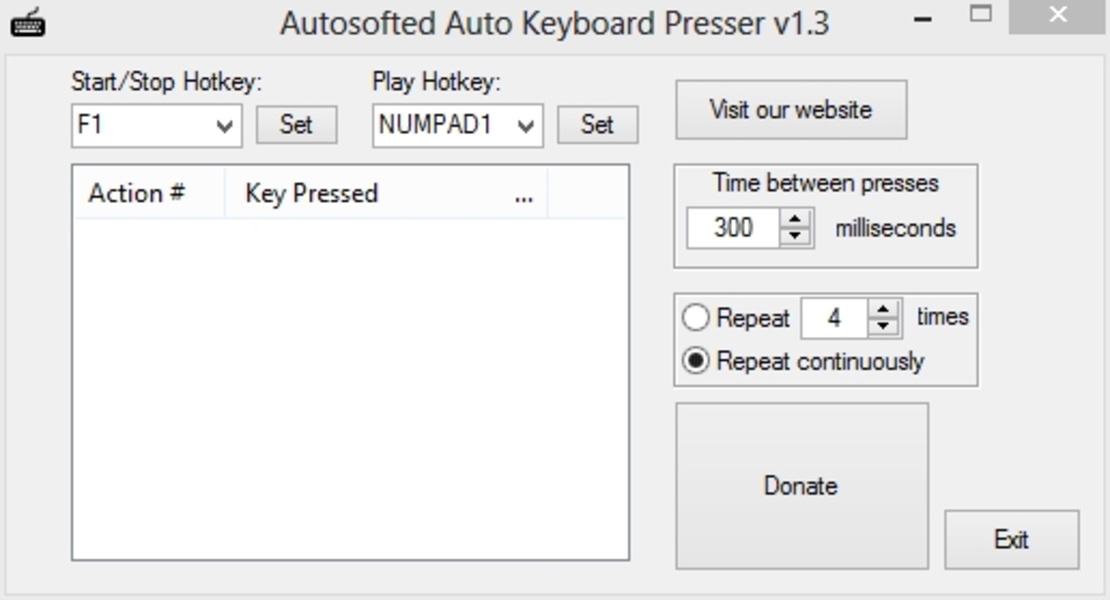This screenshot has height=600, width=1110.
Task: Decrease repeat count with down arrow
Action: point(884,327)
